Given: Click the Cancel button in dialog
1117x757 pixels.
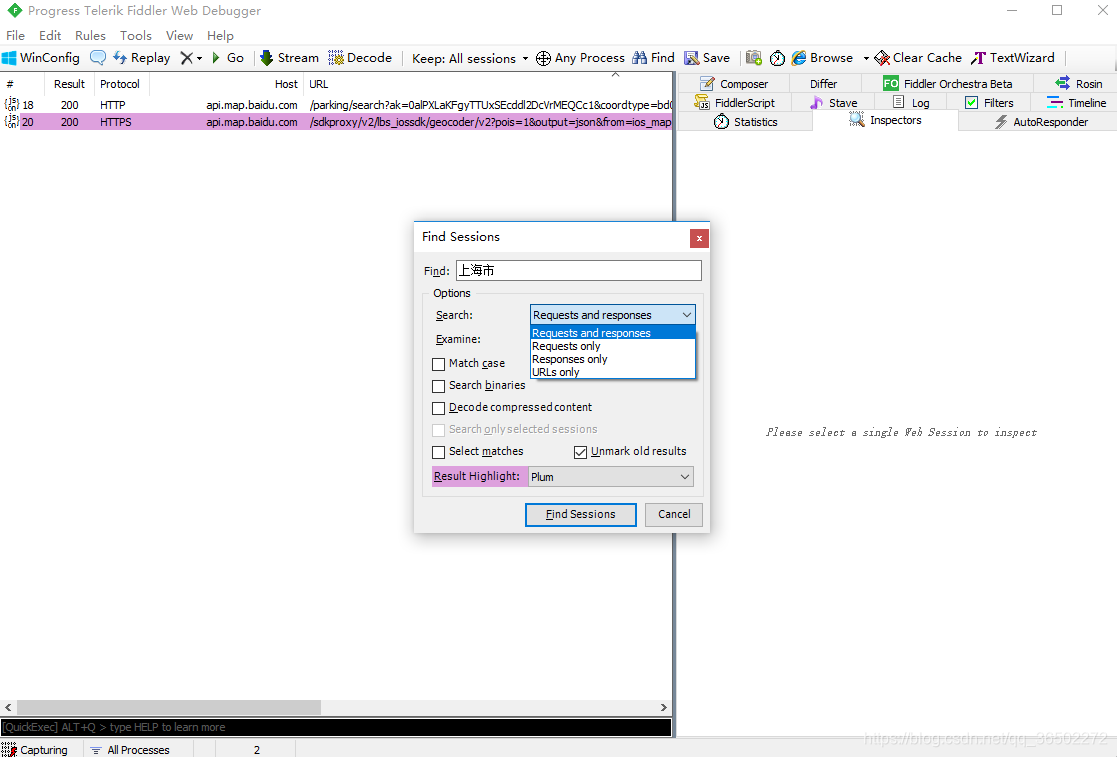Looking at the screenshot, I should click(674, 514).
